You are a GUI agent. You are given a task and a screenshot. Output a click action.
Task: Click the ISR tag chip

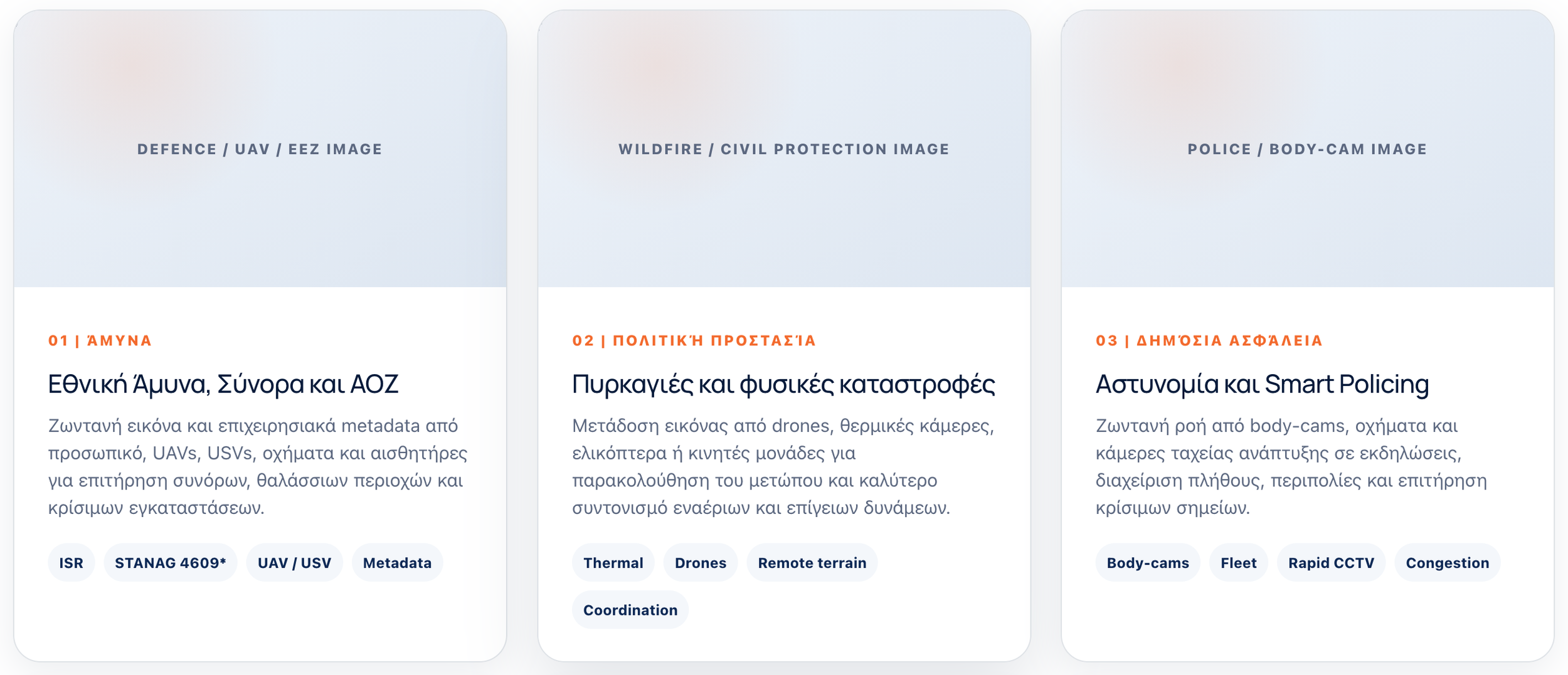(71, 563)
